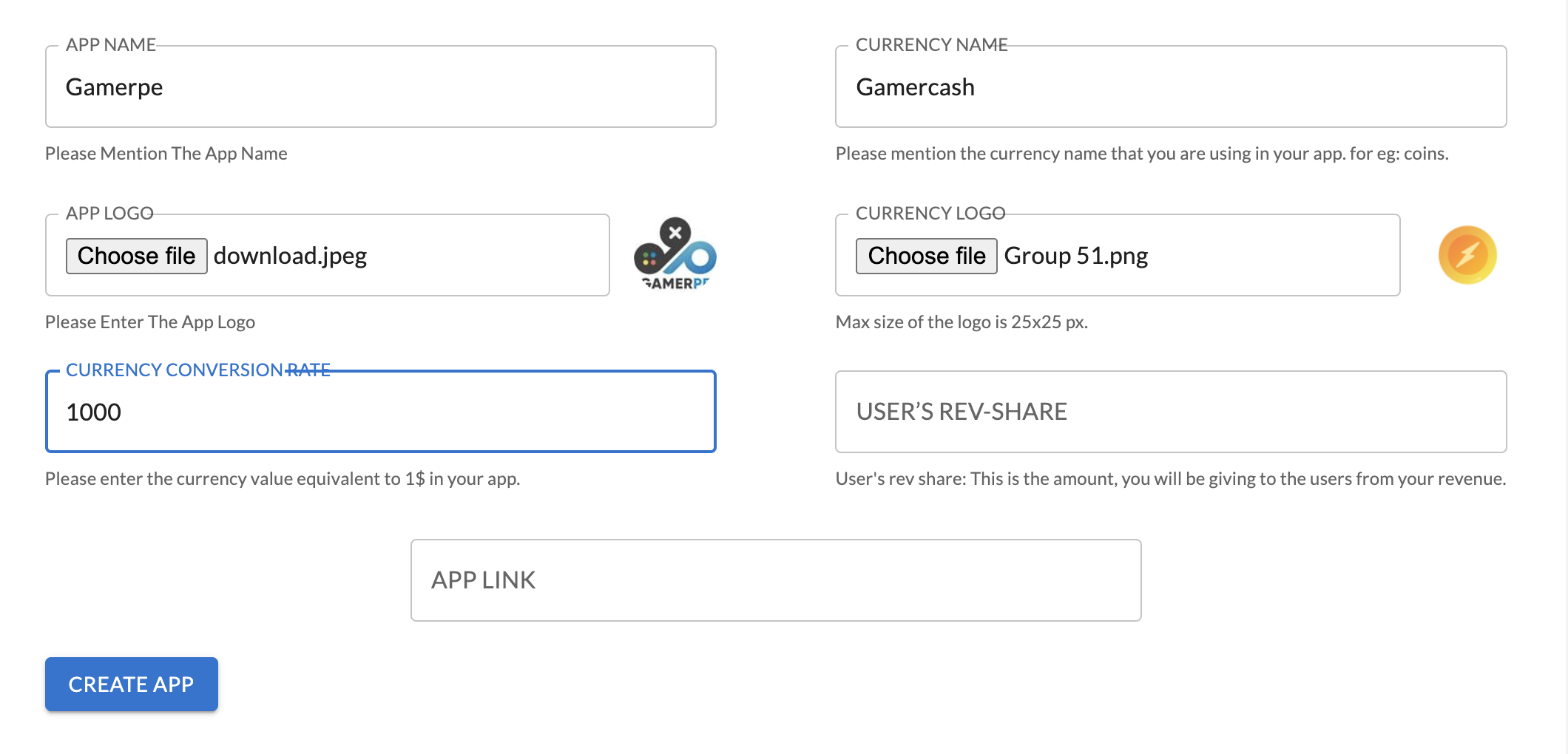Click the Gamerpe app logo preview image

(675, 254)
